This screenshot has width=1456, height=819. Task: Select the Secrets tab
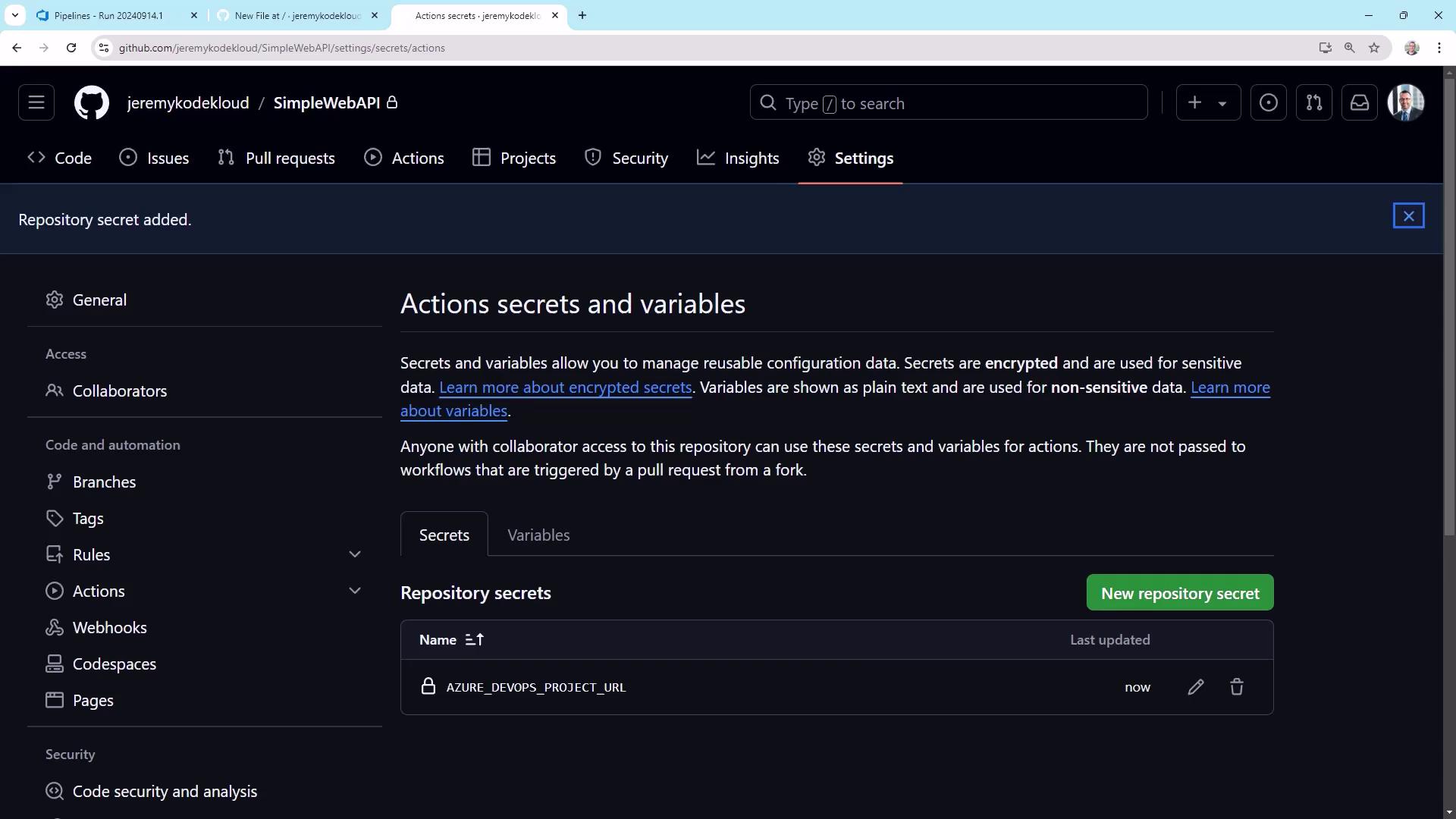click(x=444, y=535)
